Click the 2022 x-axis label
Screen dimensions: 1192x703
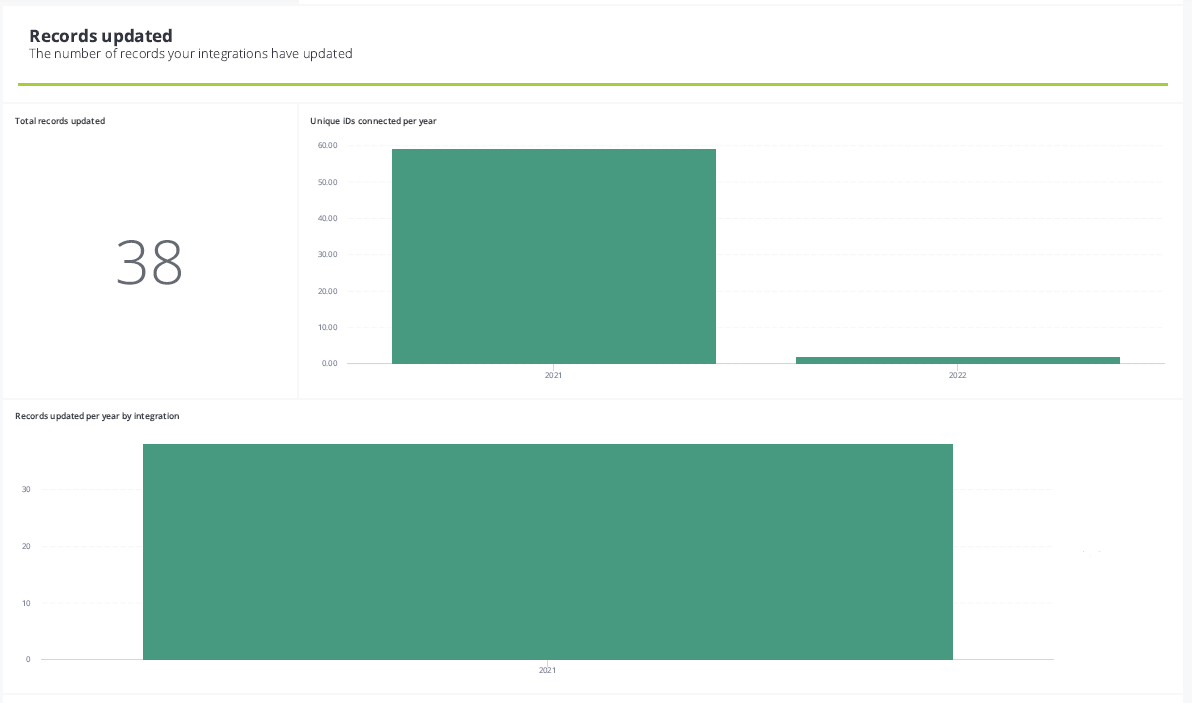click(957, 375)
